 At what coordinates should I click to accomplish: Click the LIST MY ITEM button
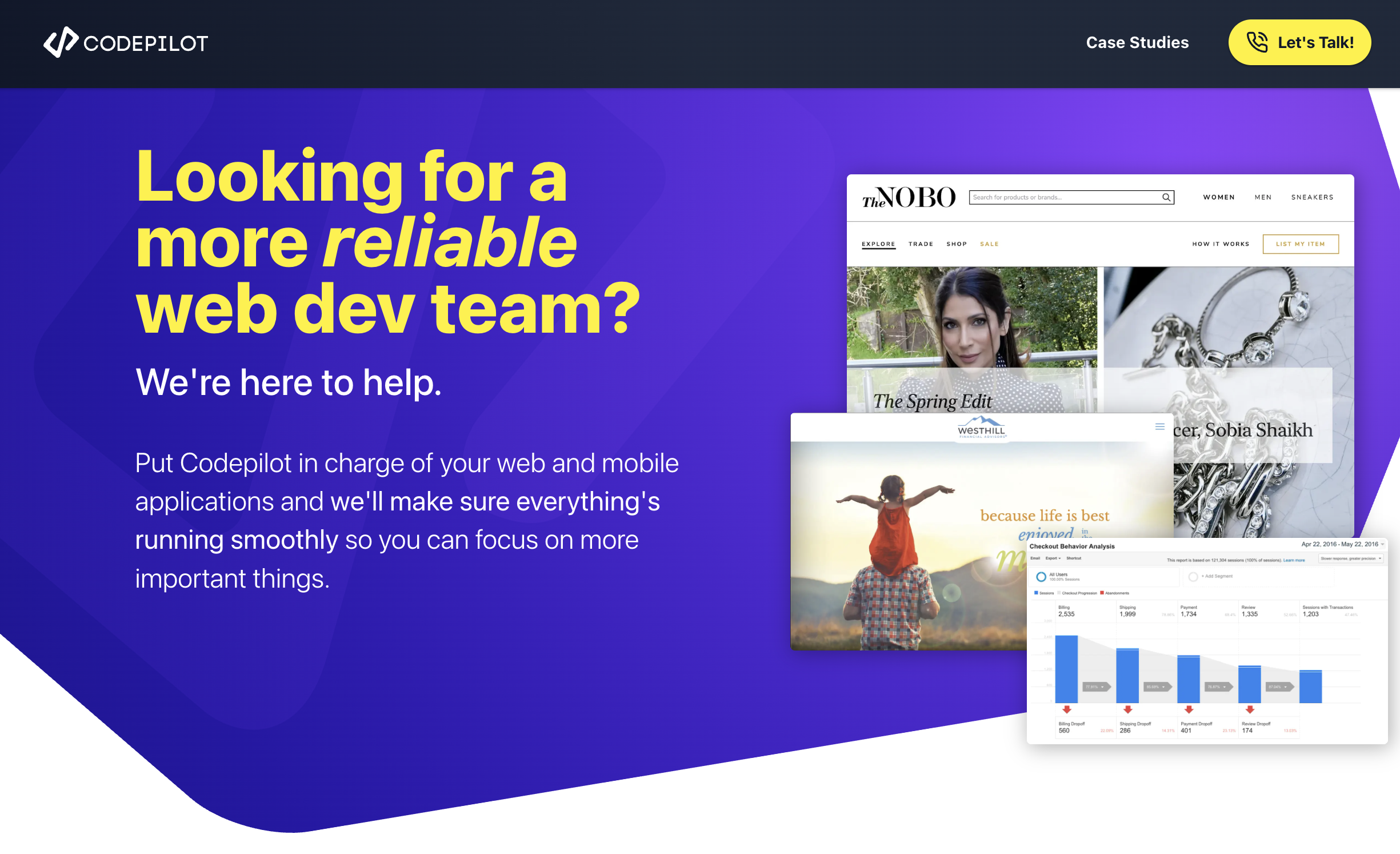point(1301,244)
